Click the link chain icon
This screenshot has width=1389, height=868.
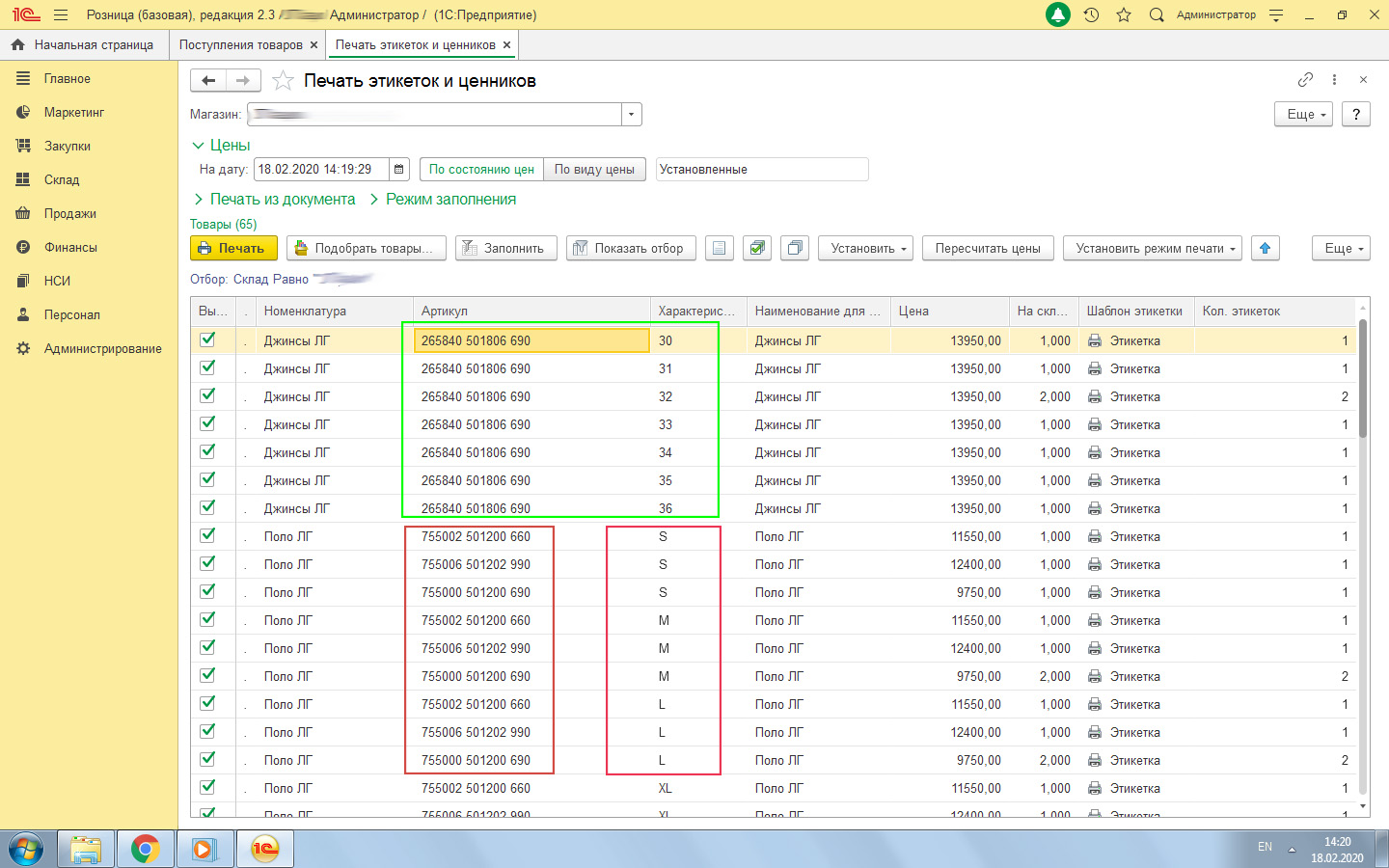click(1305, 80)
